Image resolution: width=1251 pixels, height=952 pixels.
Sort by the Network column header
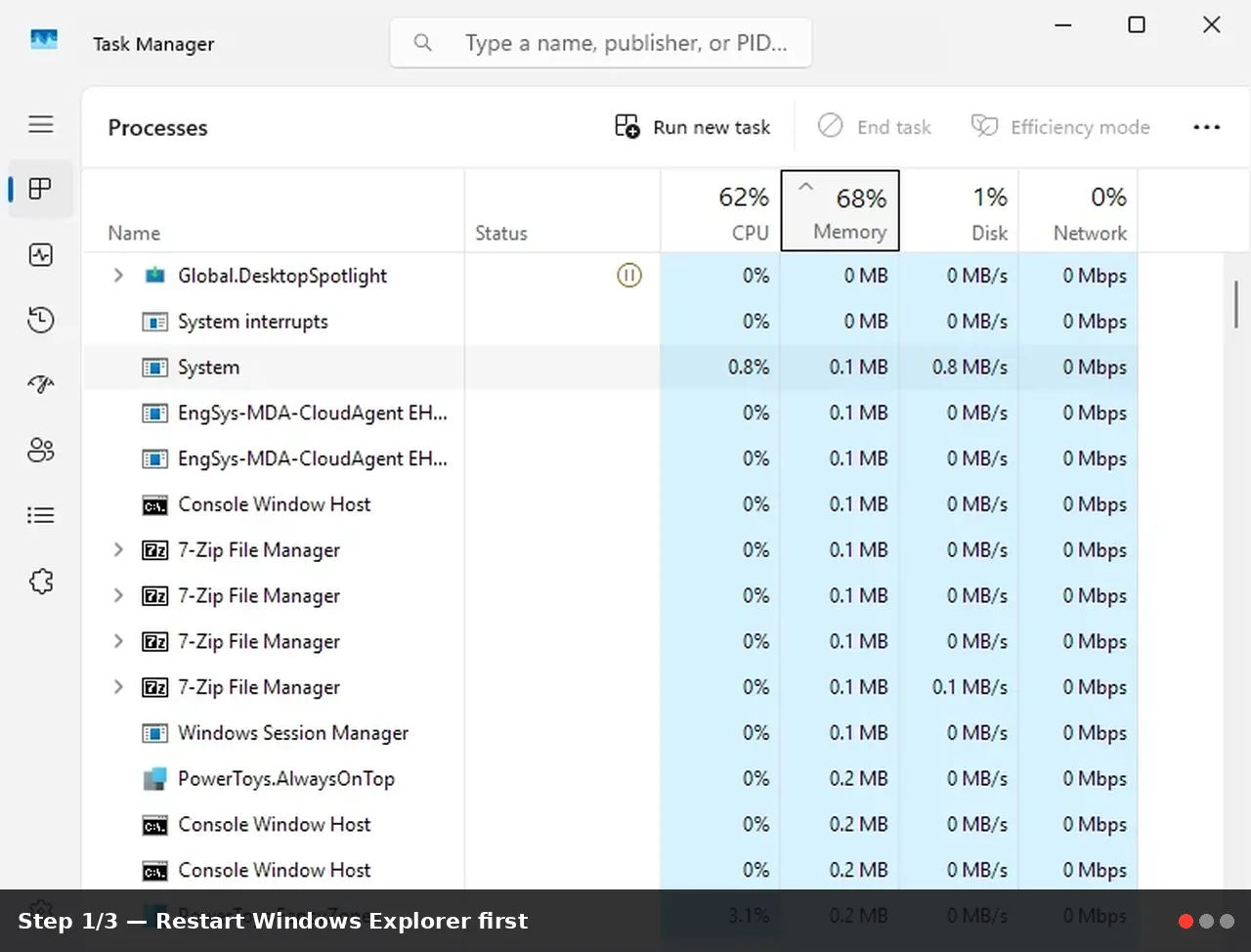[1078, 211]
